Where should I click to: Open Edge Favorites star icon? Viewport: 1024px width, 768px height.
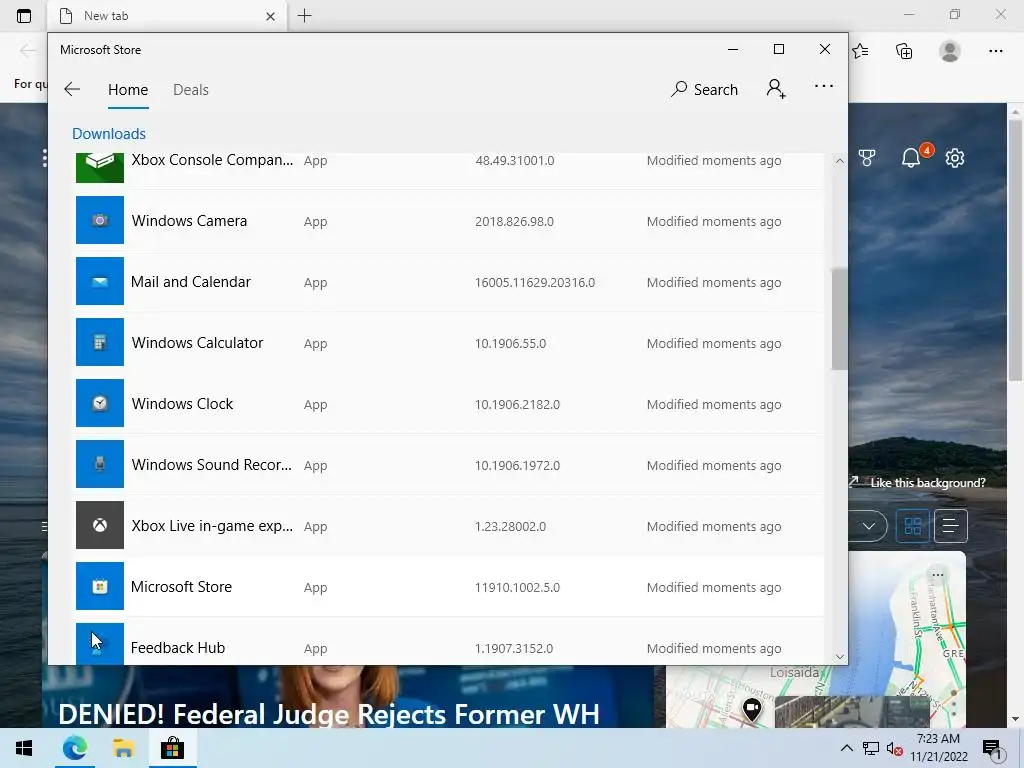[x=861, y=51]
